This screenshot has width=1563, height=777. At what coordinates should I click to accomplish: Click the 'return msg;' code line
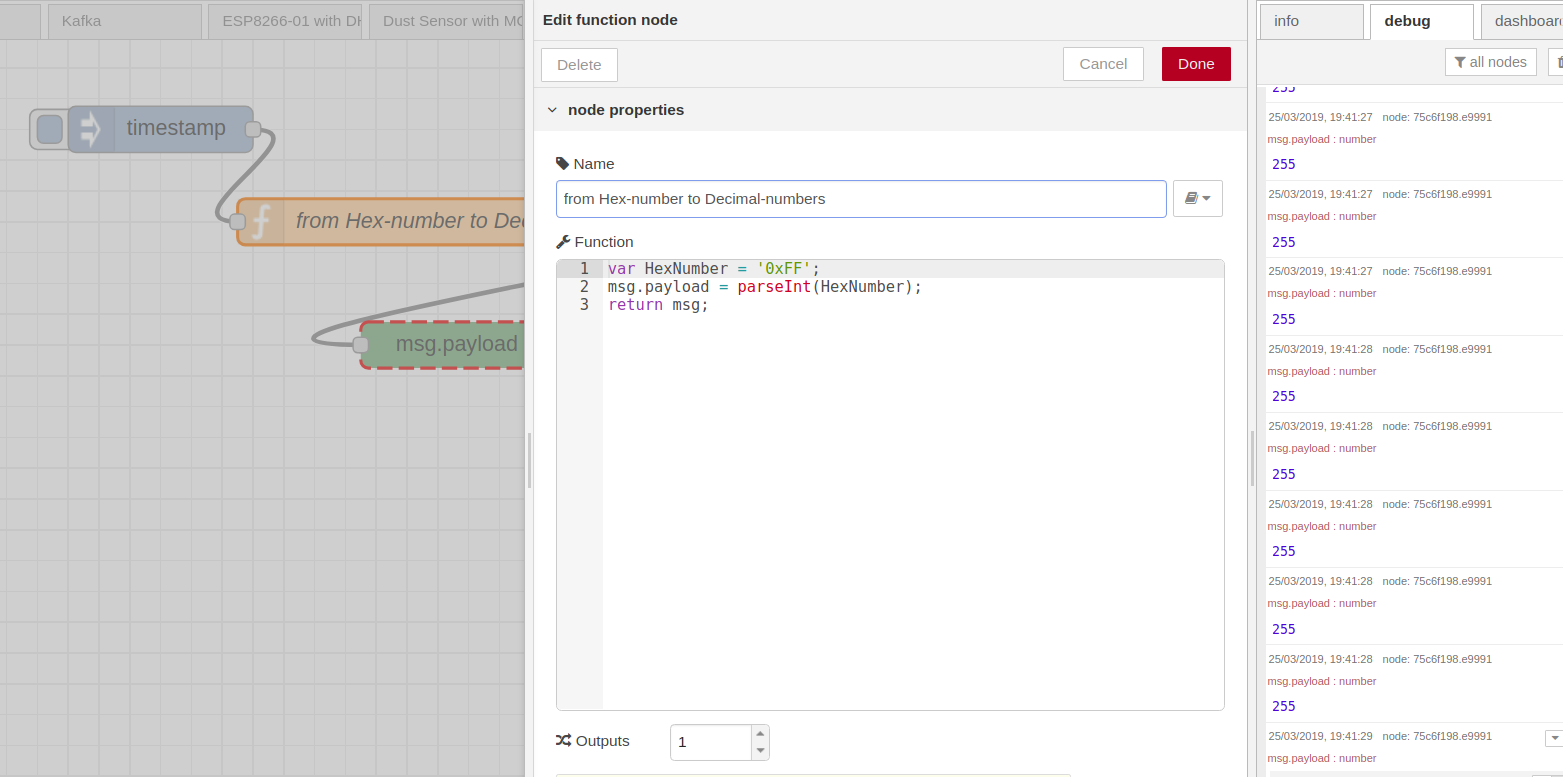(658, 305)
